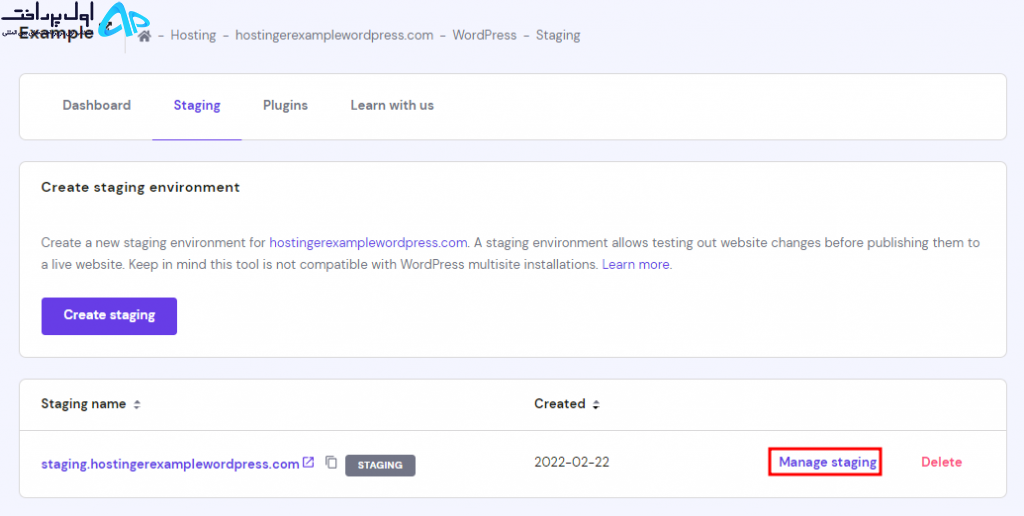Click the Create staging button

click(x=109, y=316)
